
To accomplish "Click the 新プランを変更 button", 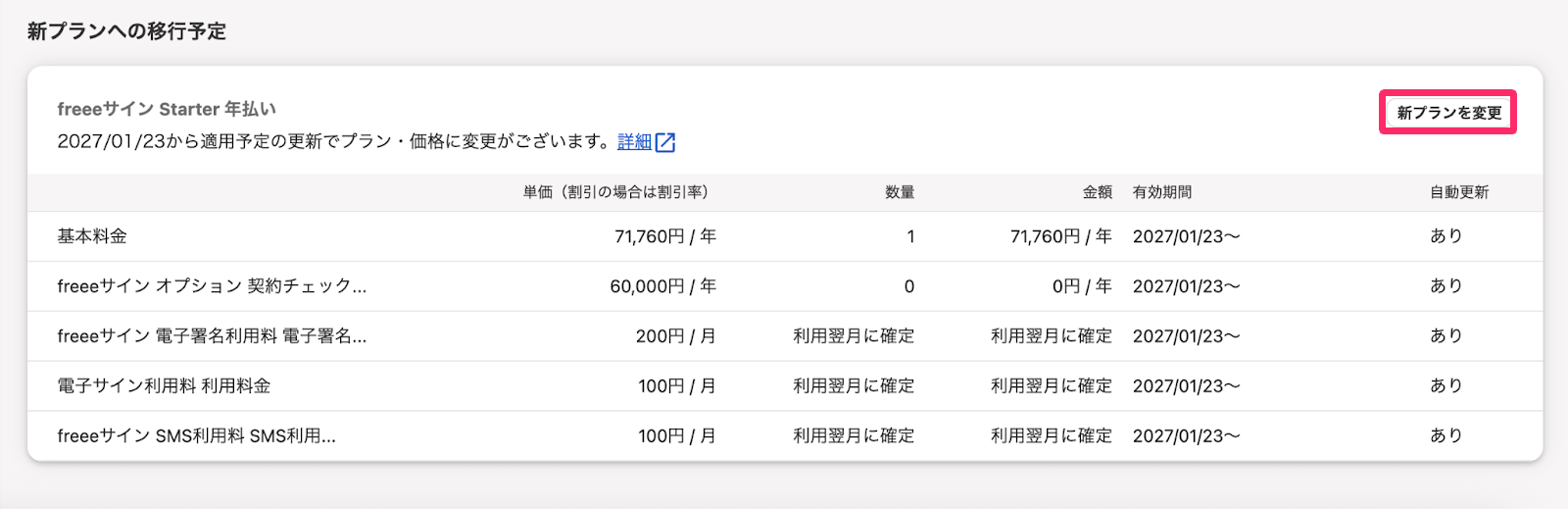I will [x=1448, y=113].
